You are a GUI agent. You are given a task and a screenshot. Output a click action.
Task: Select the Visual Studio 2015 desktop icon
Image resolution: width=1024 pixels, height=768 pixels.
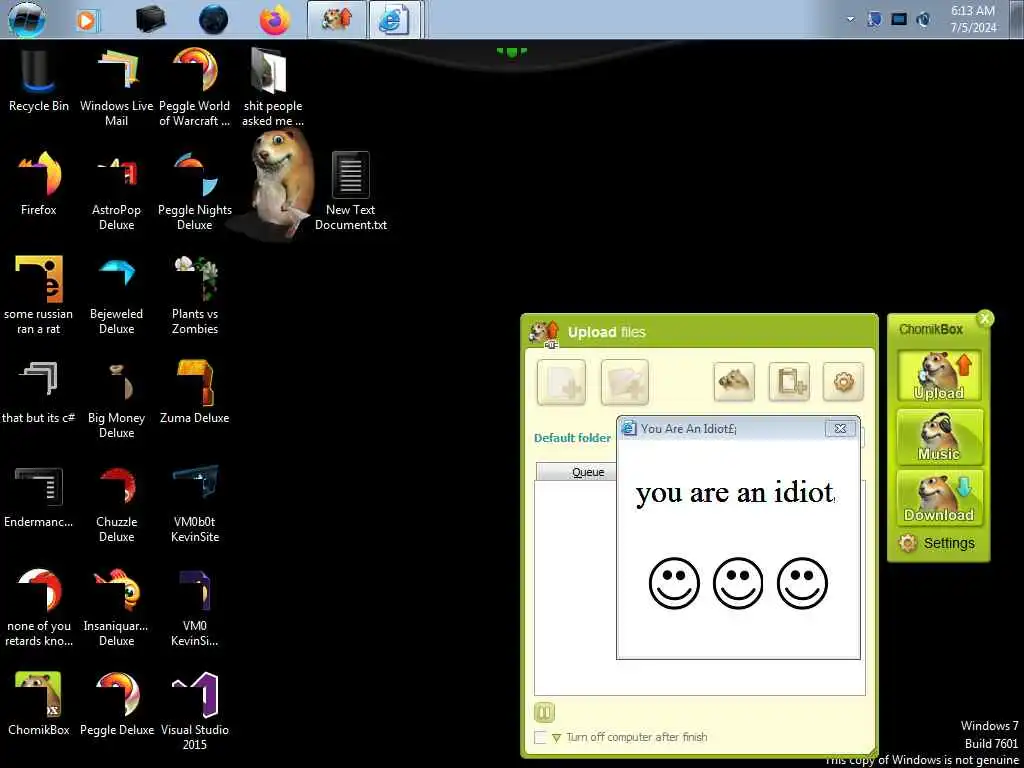point(195,711)
